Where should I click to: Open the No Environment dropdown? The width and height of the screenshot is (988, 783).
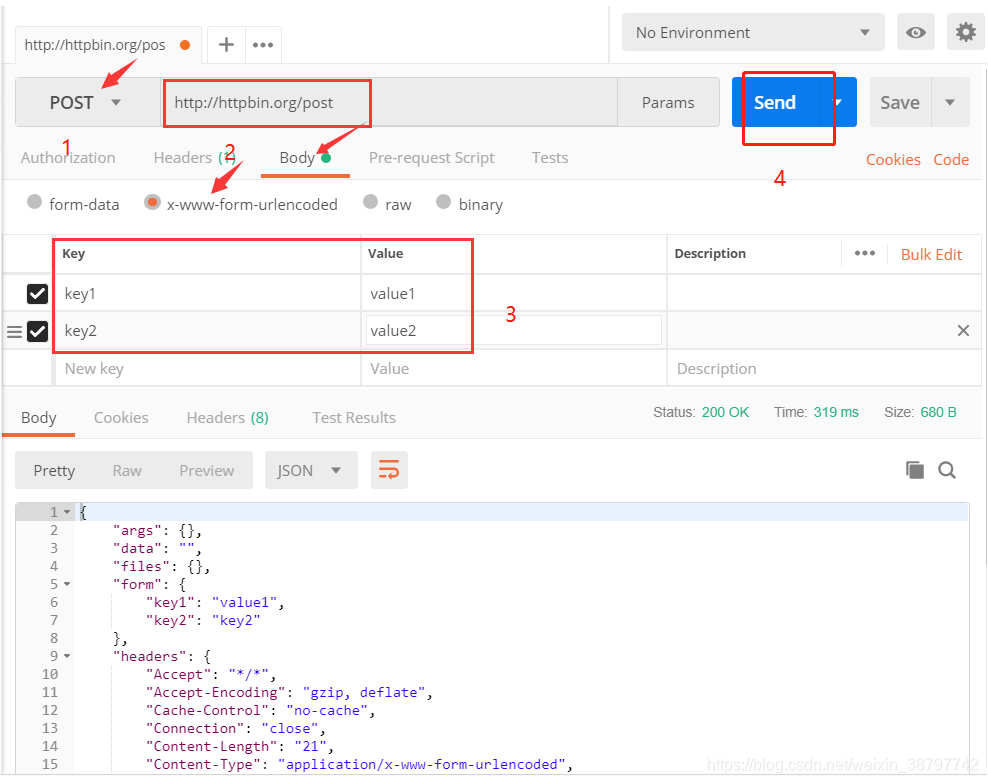(753, 33)
